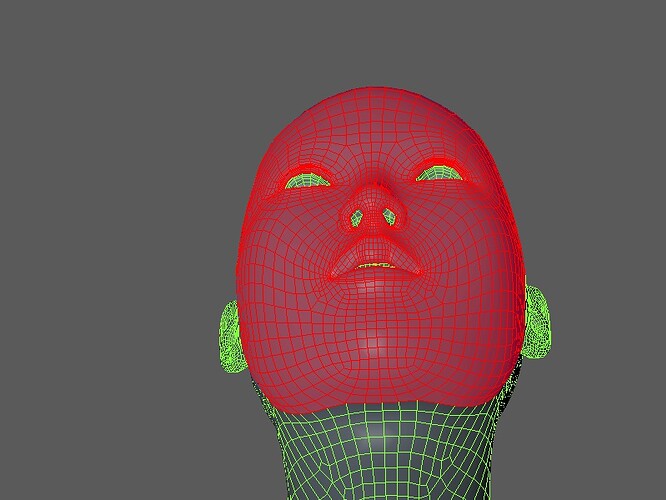
Task: Select the highlighted brow above left eye
Action: tap(307, 169)
